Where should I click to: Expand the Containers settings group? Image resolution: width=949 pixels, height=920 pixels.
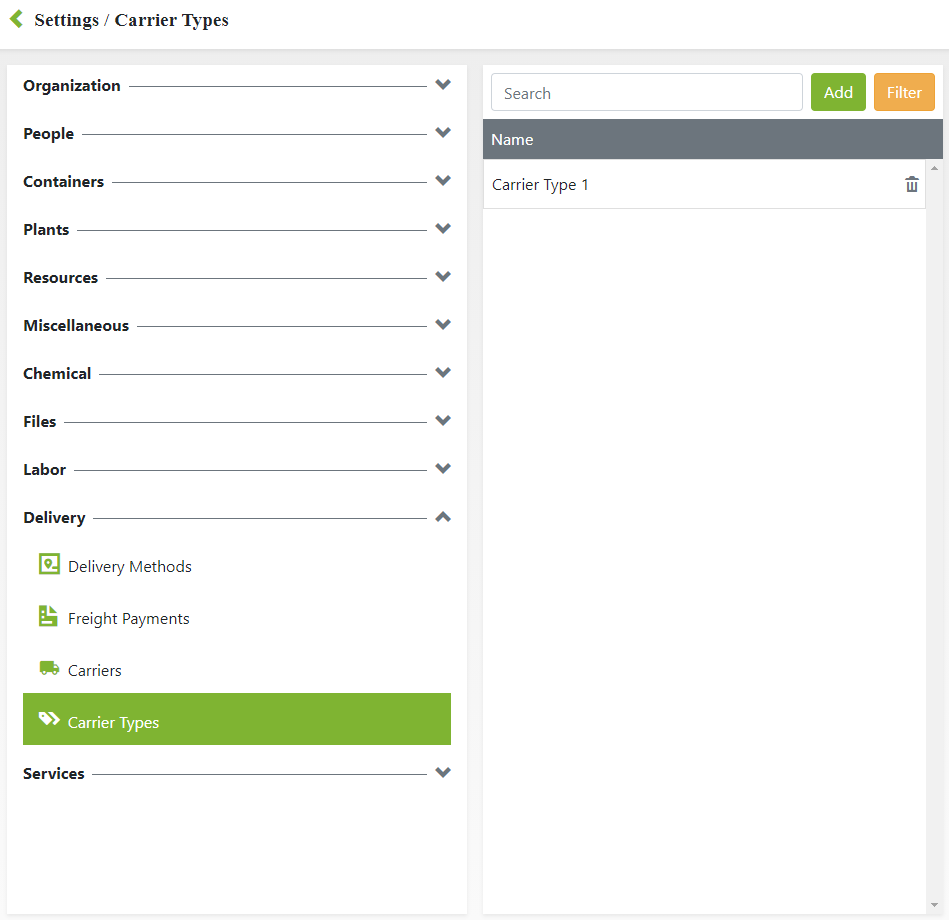[x=443, y=181]
